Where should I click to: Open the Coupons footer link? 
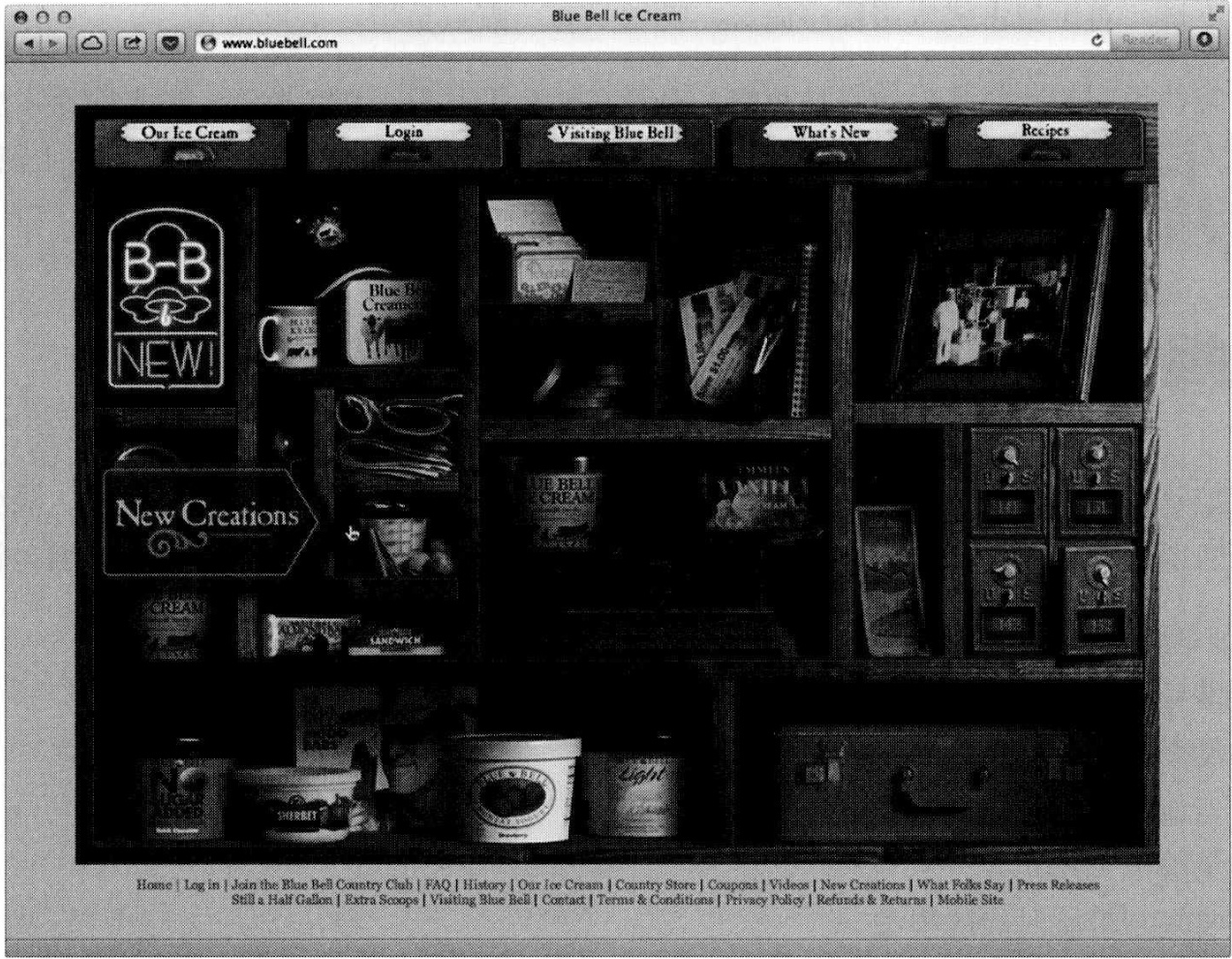[x=732, y=884]
